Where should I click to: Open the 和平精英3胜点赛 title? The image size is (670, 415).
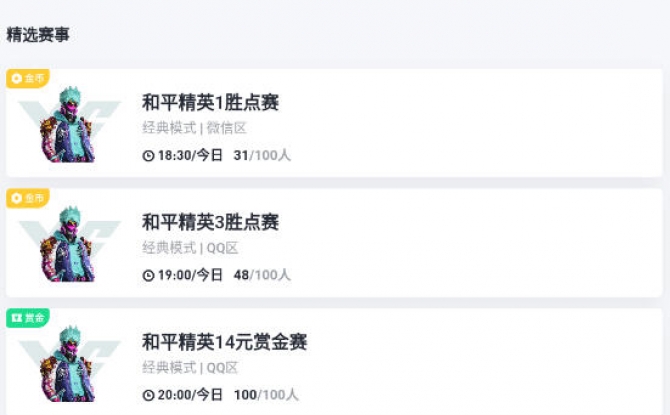(210, 222)
